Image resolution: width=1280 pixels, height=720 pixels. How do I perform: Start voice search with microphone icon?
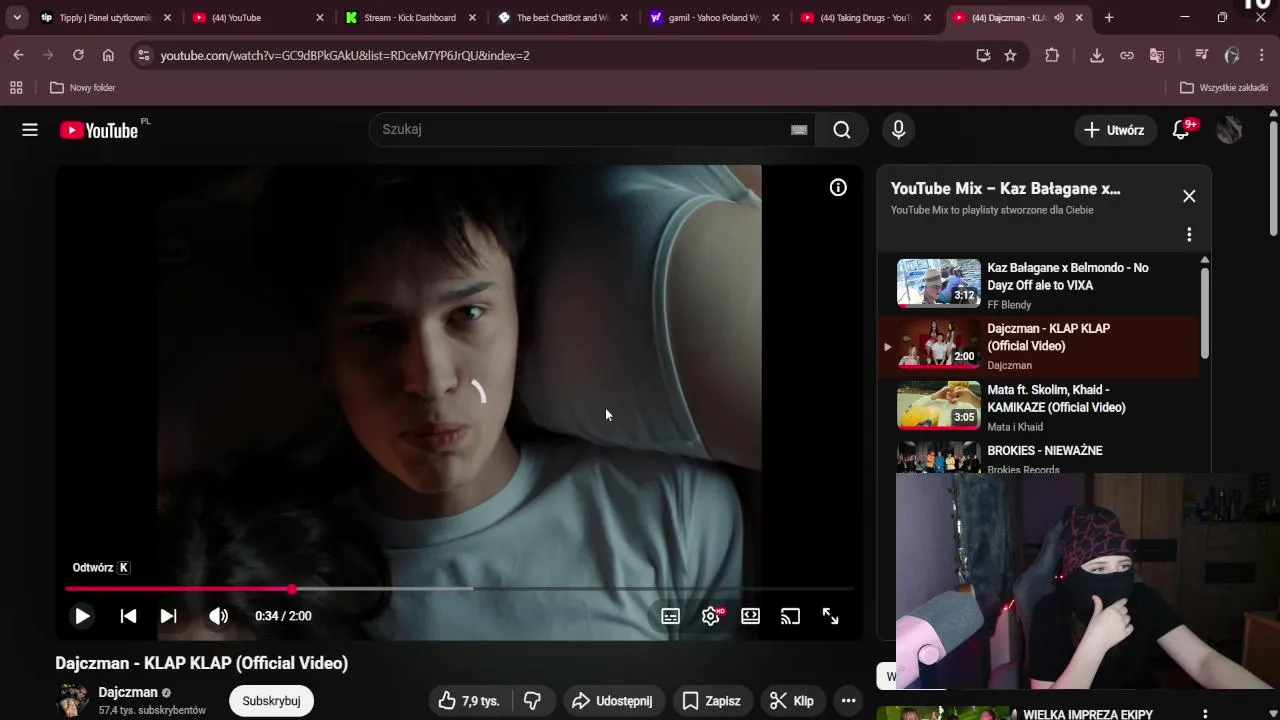(x=898, y=130)
